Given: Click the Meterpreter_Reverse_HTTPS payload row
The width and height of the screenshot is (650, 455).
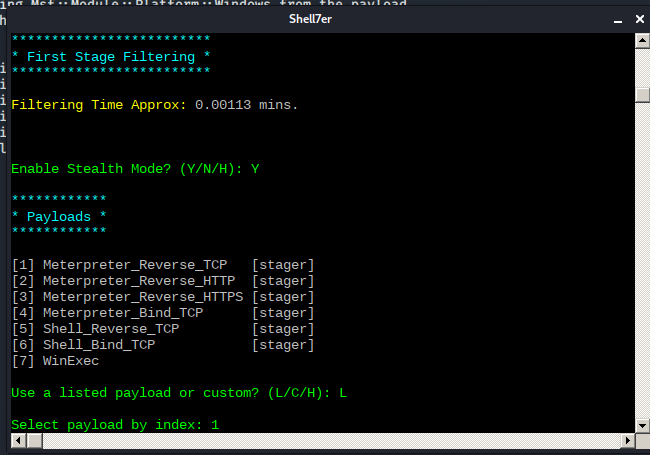Looking at the screenshot, I should pos(163,297).
